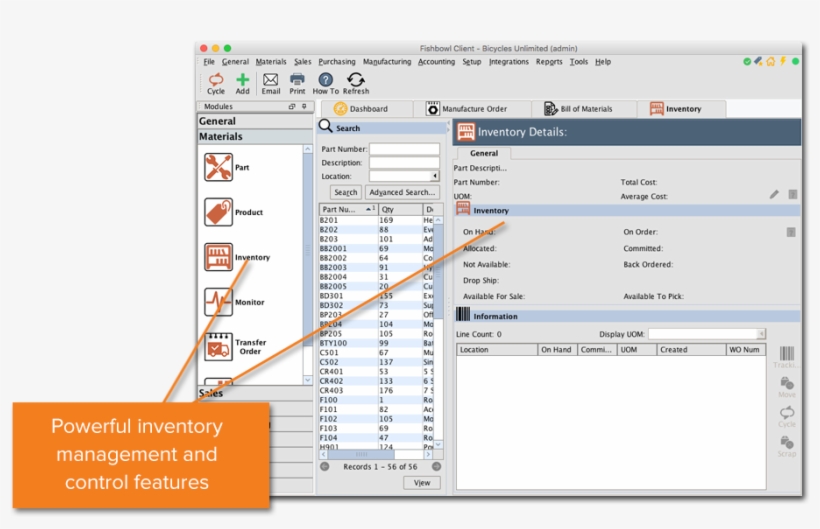Viewport: 820px width, 529px height.
Task: Click the Cycle icon beside location table
Action: click(x=787, y=412)
